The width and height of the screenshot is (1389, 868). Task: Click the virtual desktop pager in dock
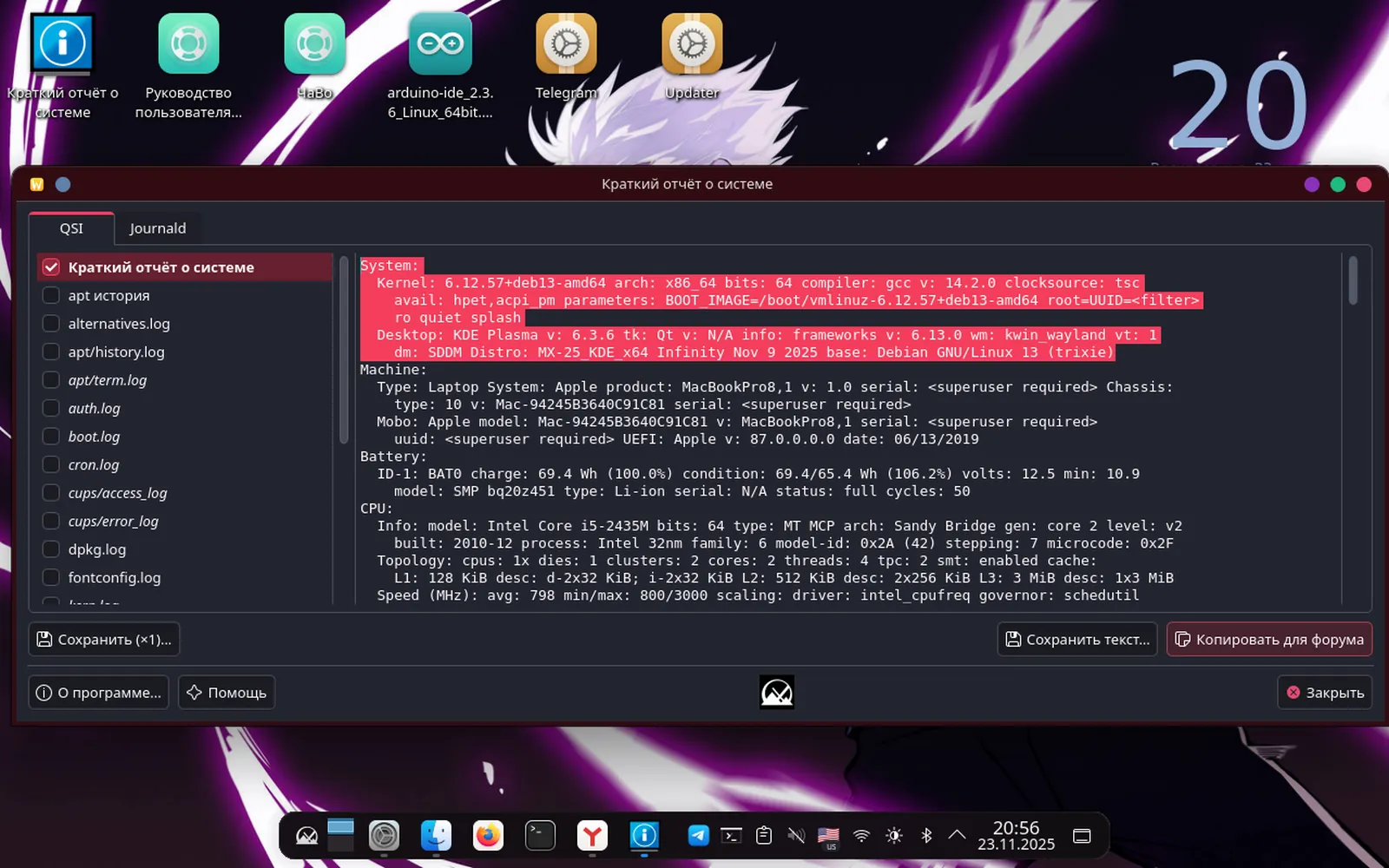(x=340, y=836)
